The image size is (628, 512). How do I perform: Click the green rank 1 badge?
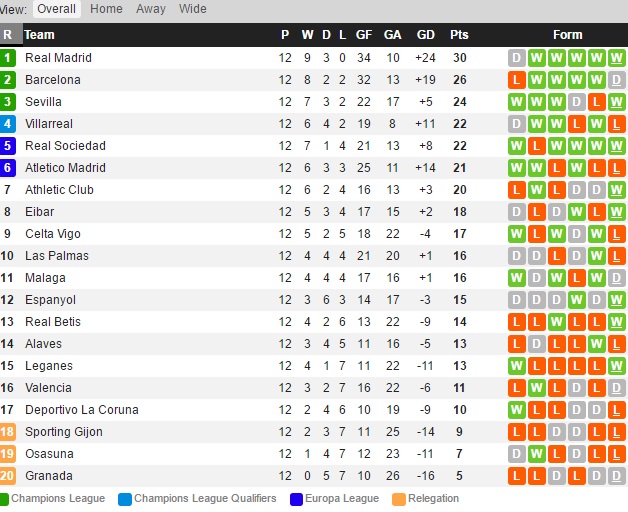[x=8, y=58]
